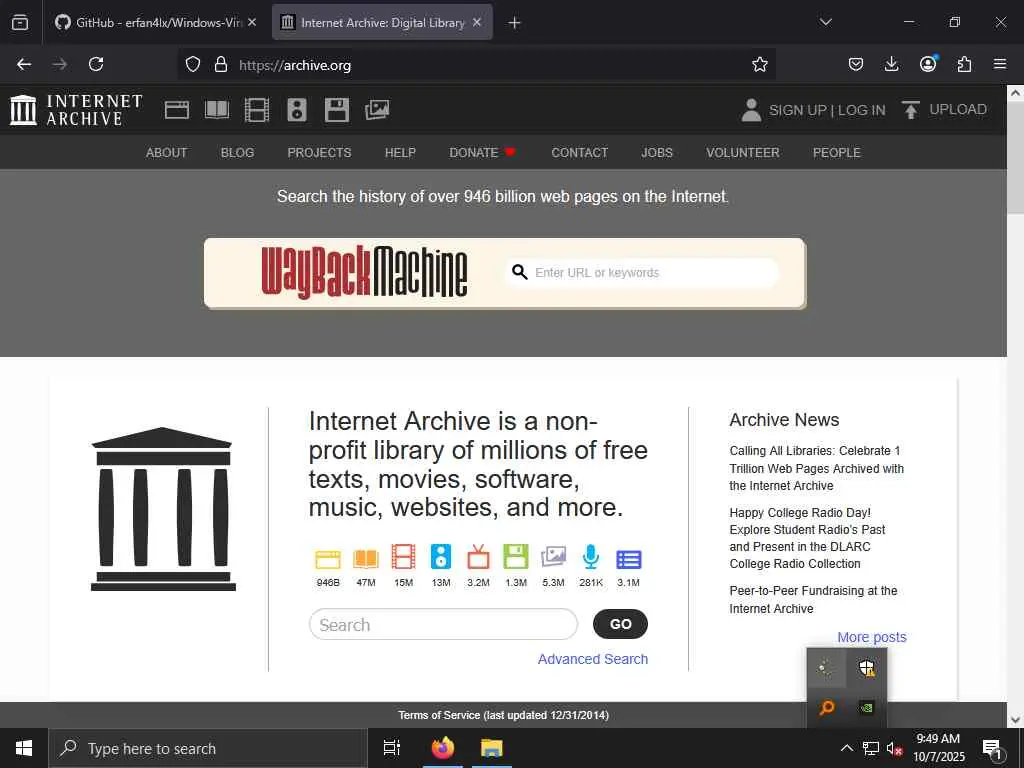
Task: Open Windows Security tray icon
Action: [x=867, y=667]
